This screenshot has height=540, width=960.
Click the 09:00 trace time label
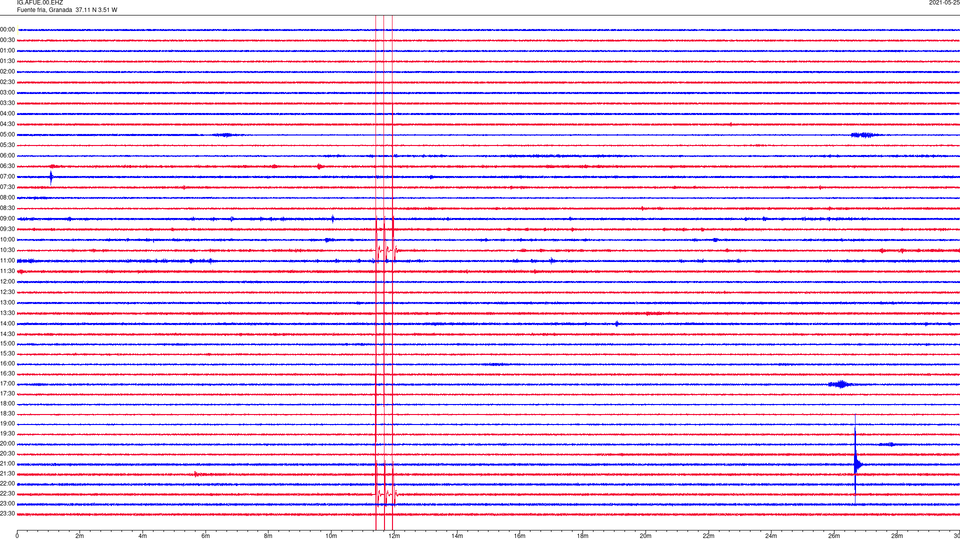point(7,219)
